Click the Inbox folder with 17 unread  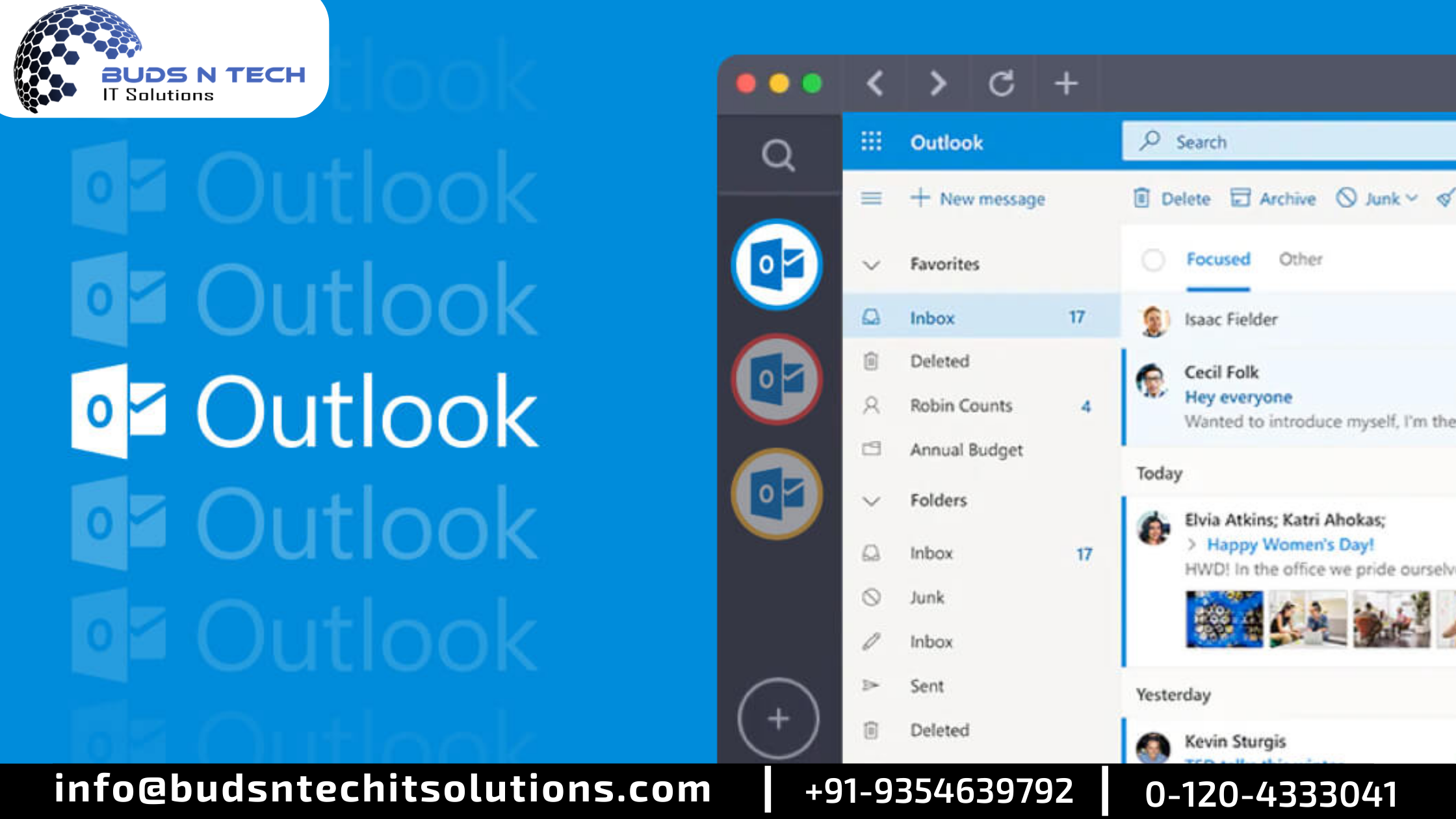(975, 317)
